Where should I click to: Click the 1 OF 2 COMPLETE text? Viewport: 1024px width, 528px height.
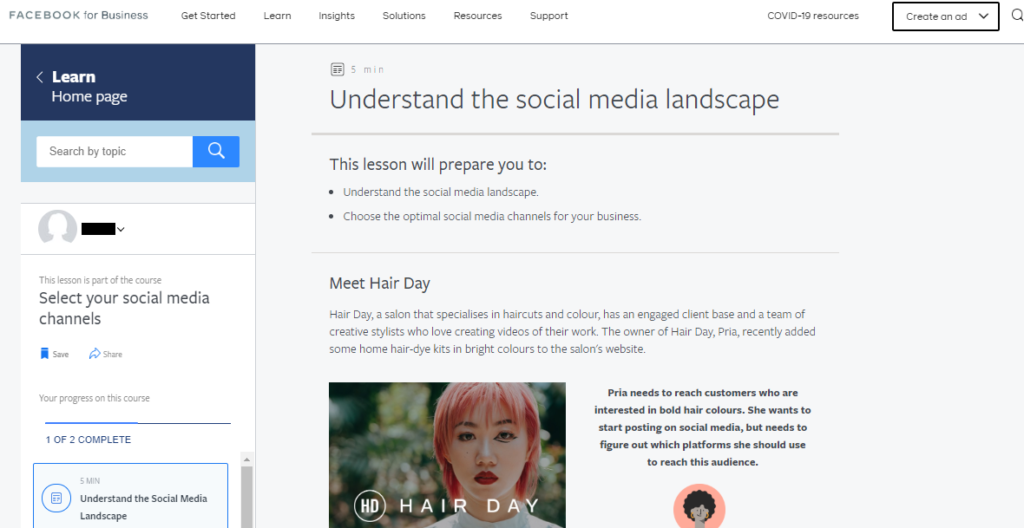tap(88, 440)
